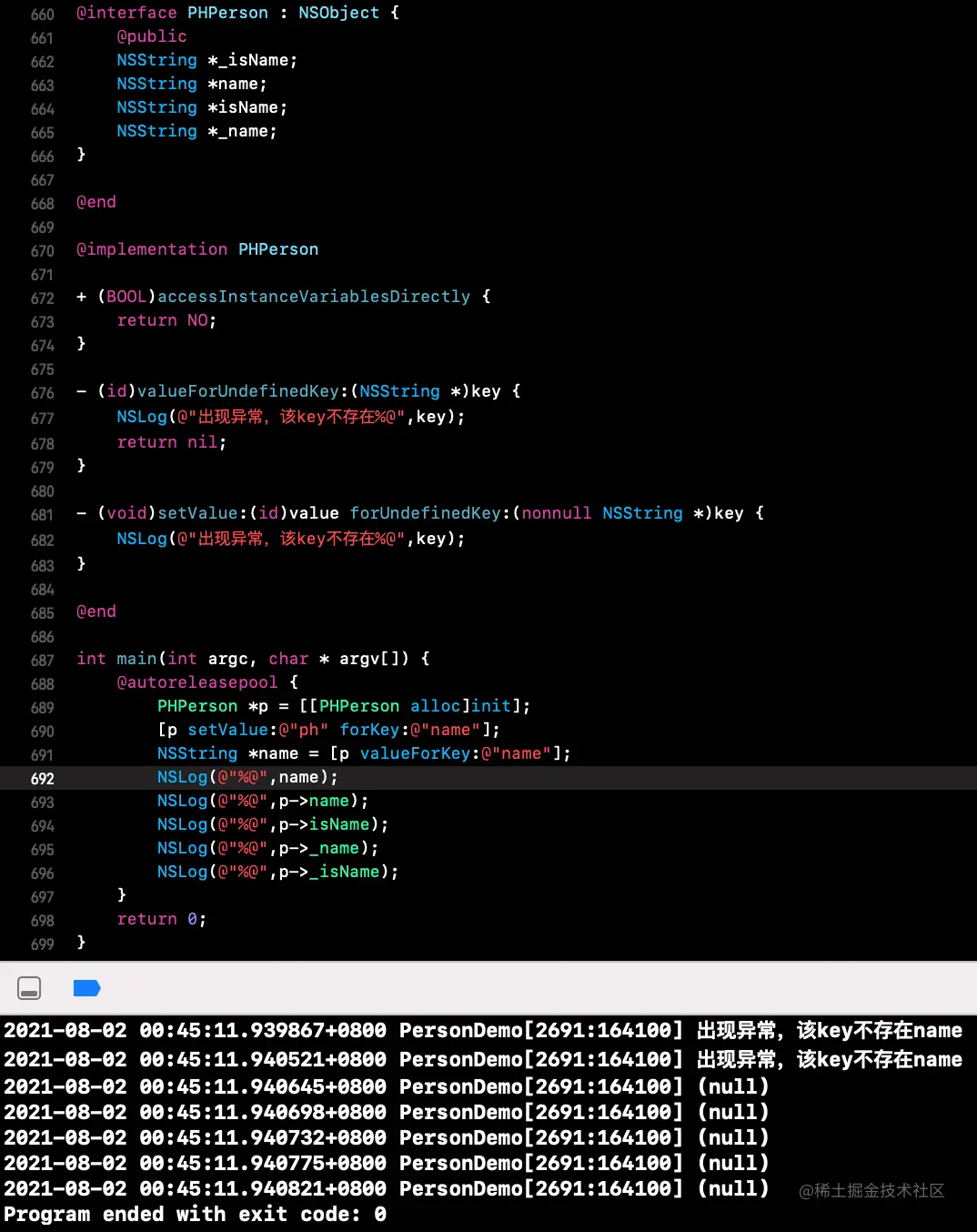Click console (null) line at 00:45:11.940645
Screen dimensions: 977x1232
(x=387, y=1087)
